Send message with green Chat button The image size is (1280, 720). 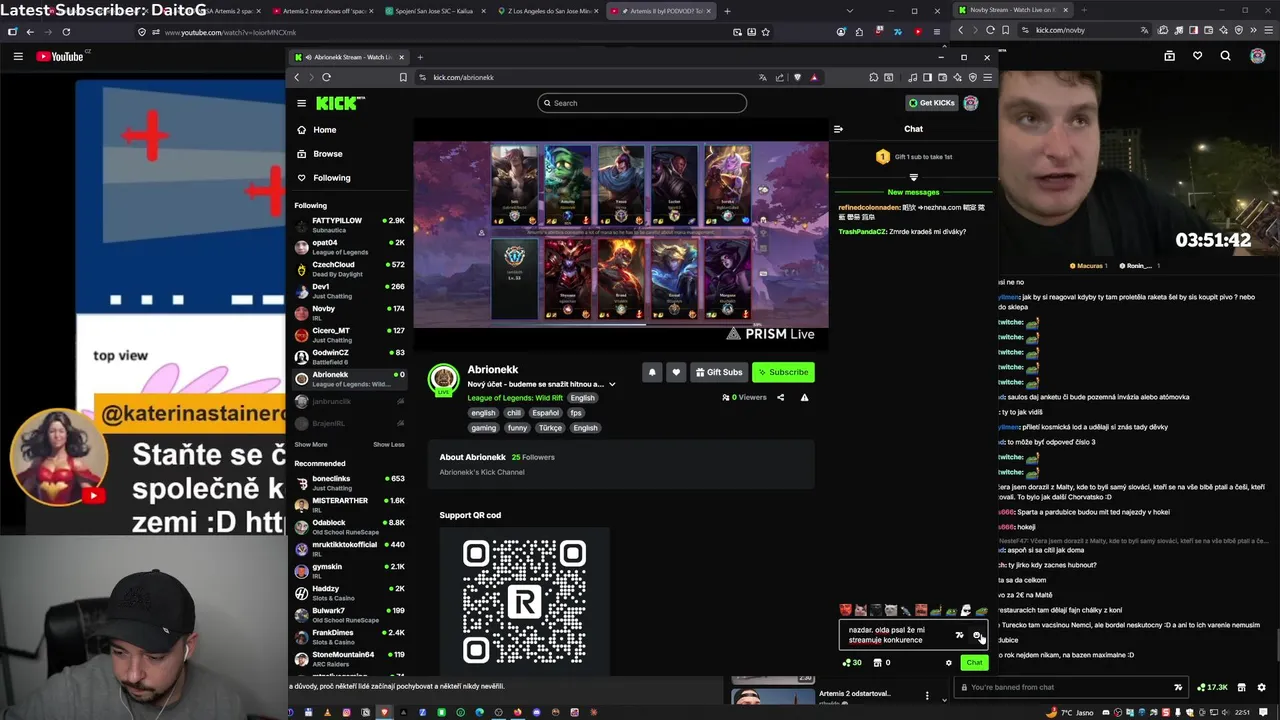click(x=974, y=662)
